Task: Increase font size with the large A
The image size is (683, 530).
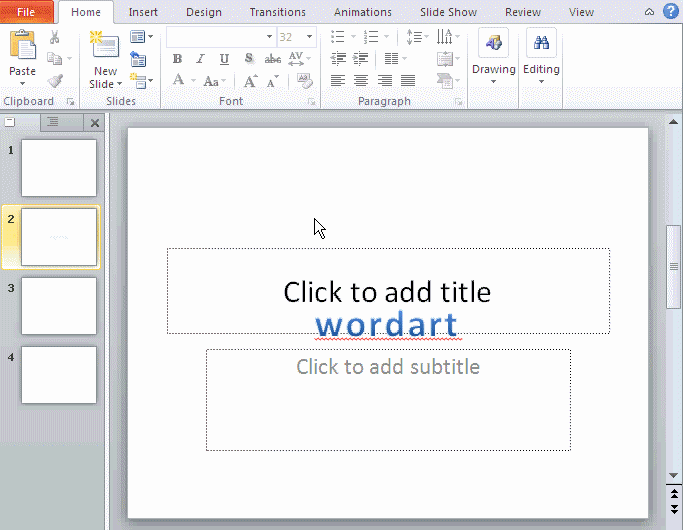Action: click(250, 81)
